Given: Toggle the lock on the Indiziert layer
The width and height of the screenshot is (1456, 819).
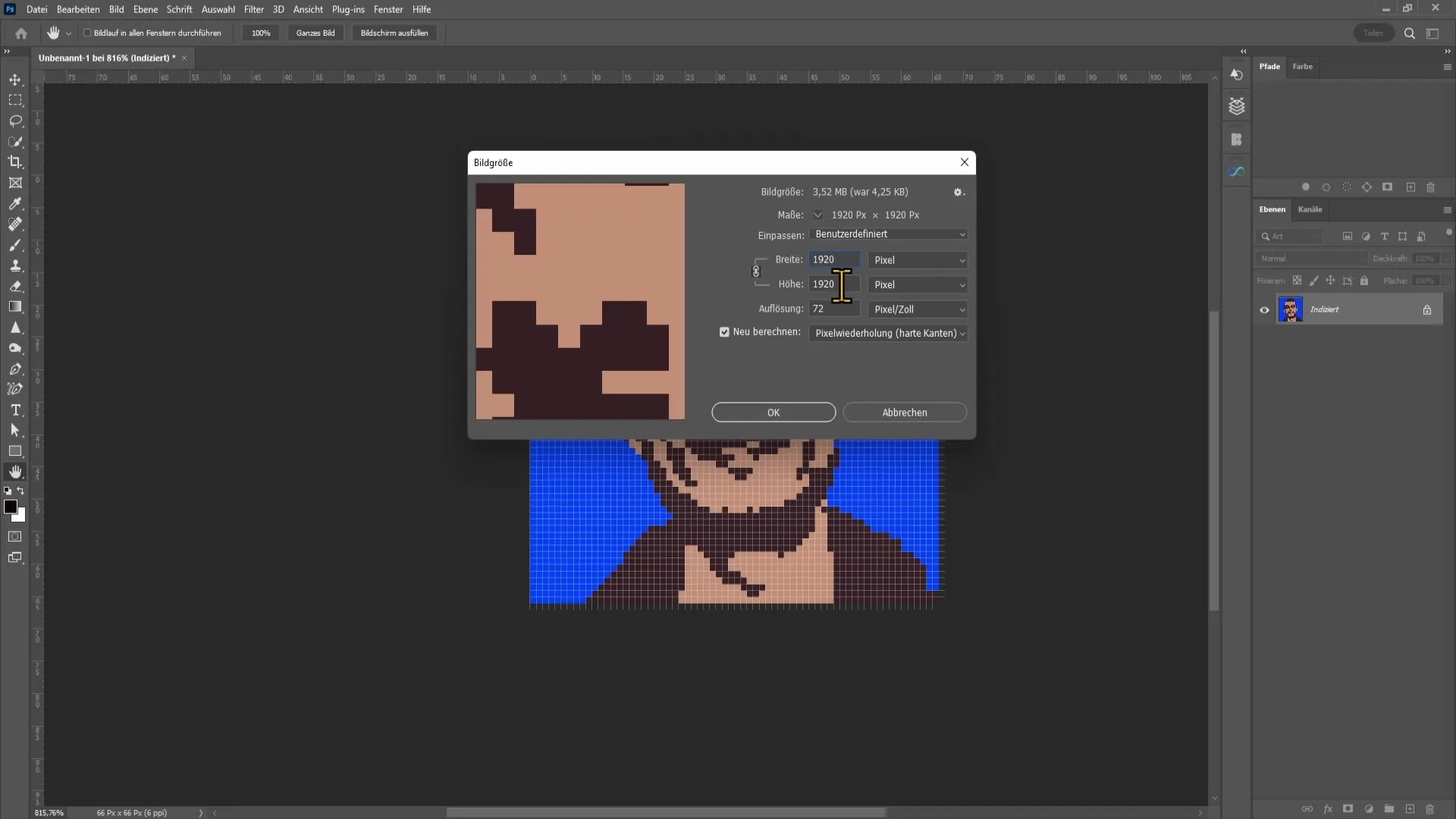Looking at the screenshot, I should 1427,310.
